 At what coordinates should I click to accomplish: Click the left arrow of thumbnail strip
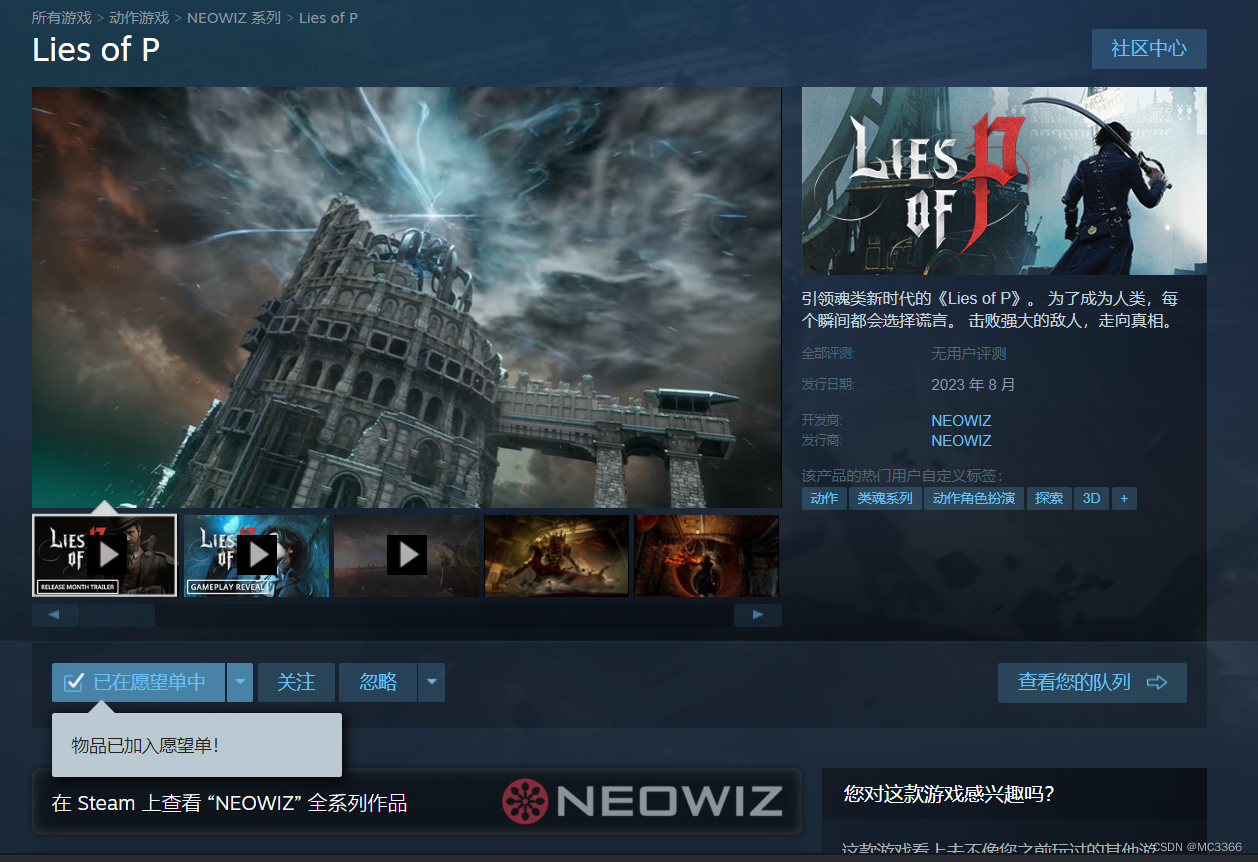click(55, 615)
